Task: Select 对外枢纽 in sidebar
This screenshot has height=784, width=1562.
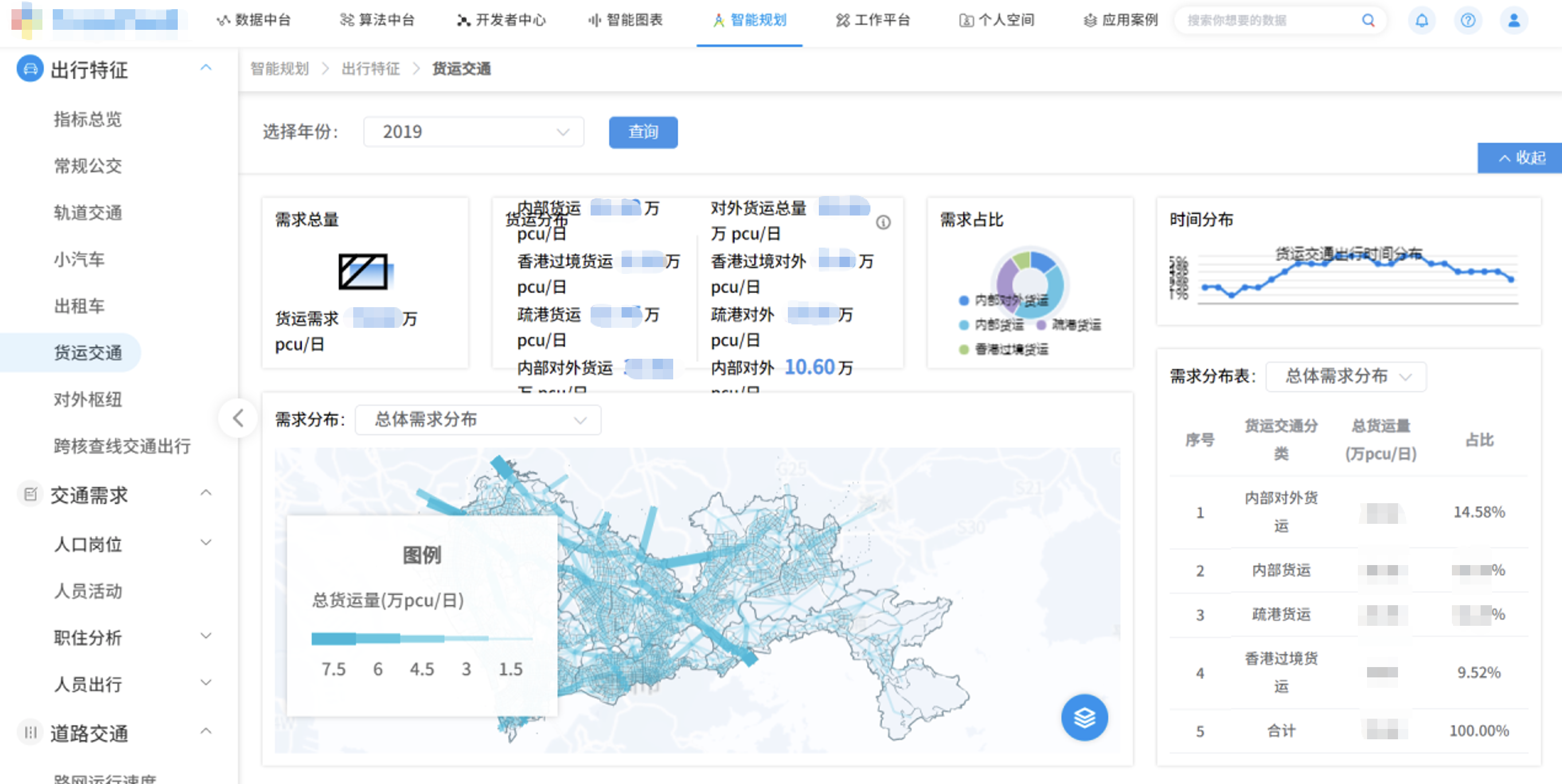Action: tap(88, 399)
